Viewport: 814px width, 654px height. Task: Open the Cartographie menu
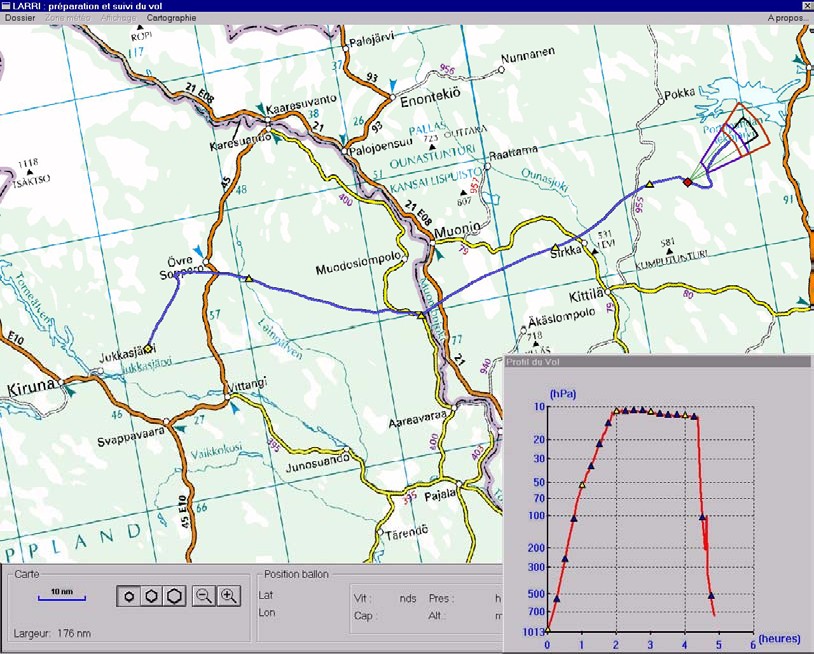pos(171,18)
